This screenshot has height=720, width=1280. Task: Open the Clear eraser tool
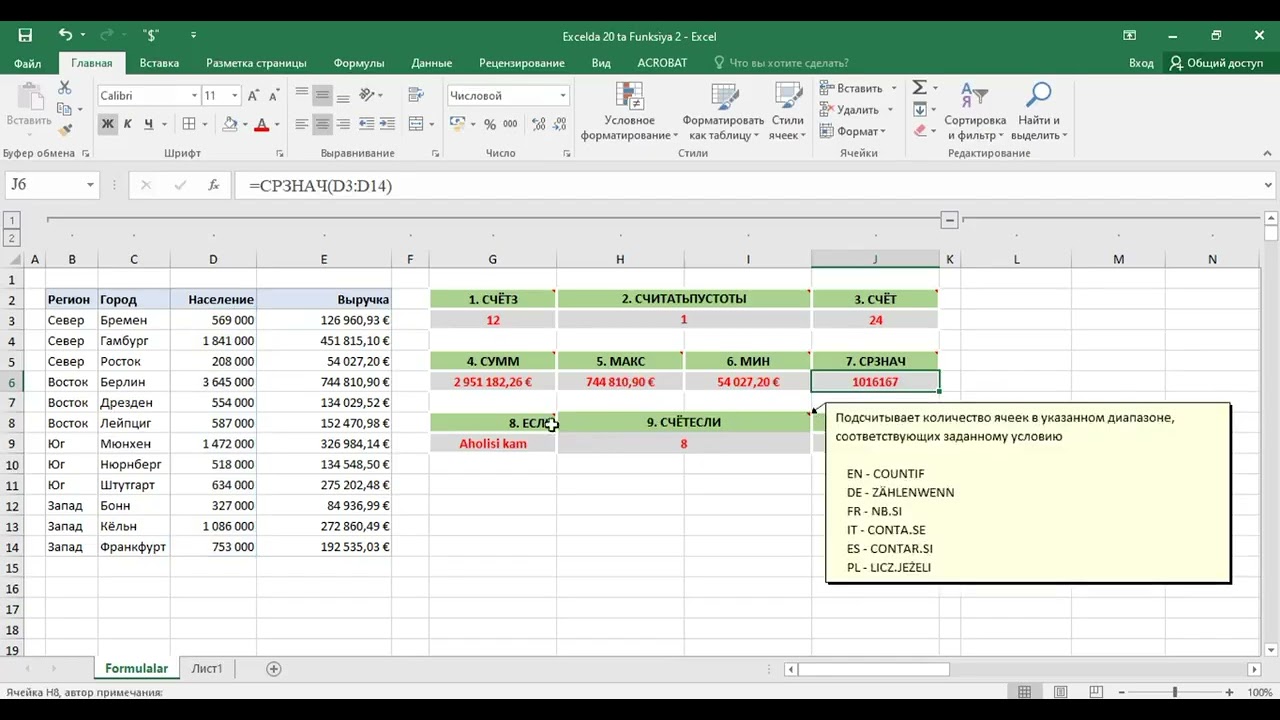(x=920, y=130)
